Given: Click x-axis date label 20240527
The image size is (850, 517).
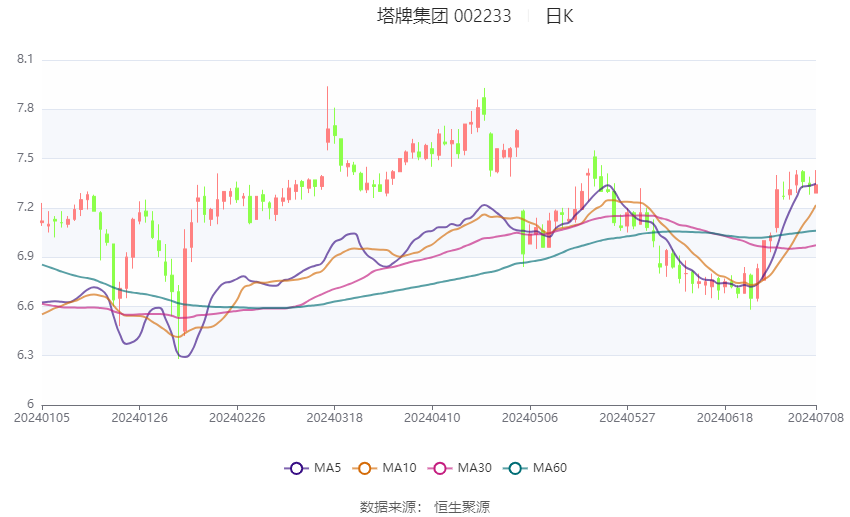Looking at the screenshot, I should (627, 418).
